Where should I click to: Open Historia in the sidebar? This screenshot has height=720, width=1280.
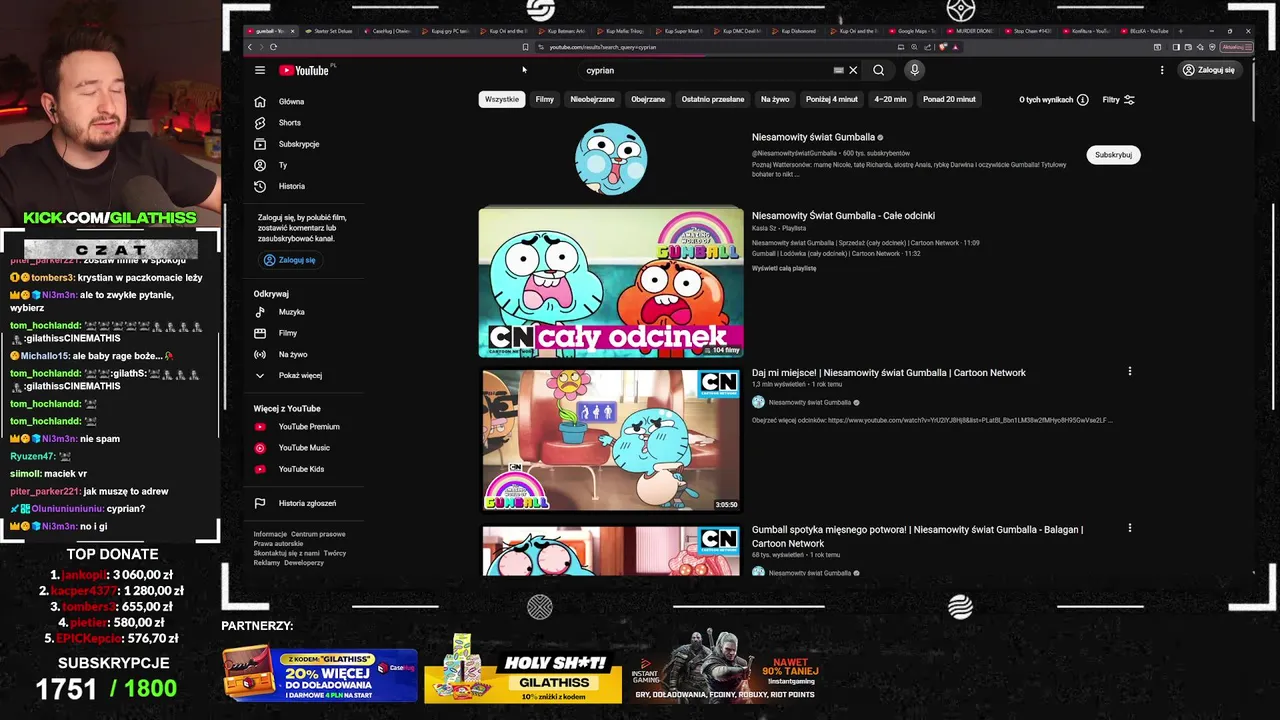[291, 186]
